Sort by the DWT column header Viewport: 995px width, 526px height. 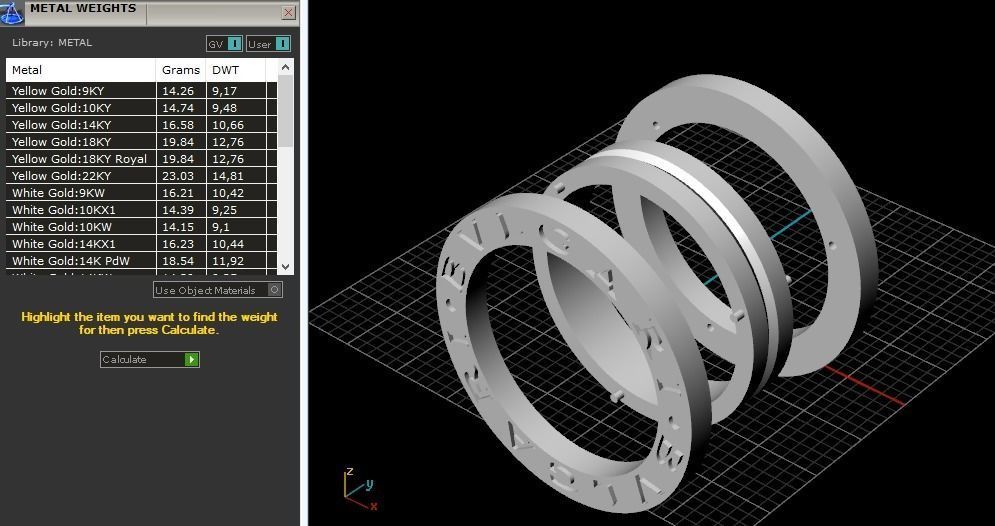[236, 70]
